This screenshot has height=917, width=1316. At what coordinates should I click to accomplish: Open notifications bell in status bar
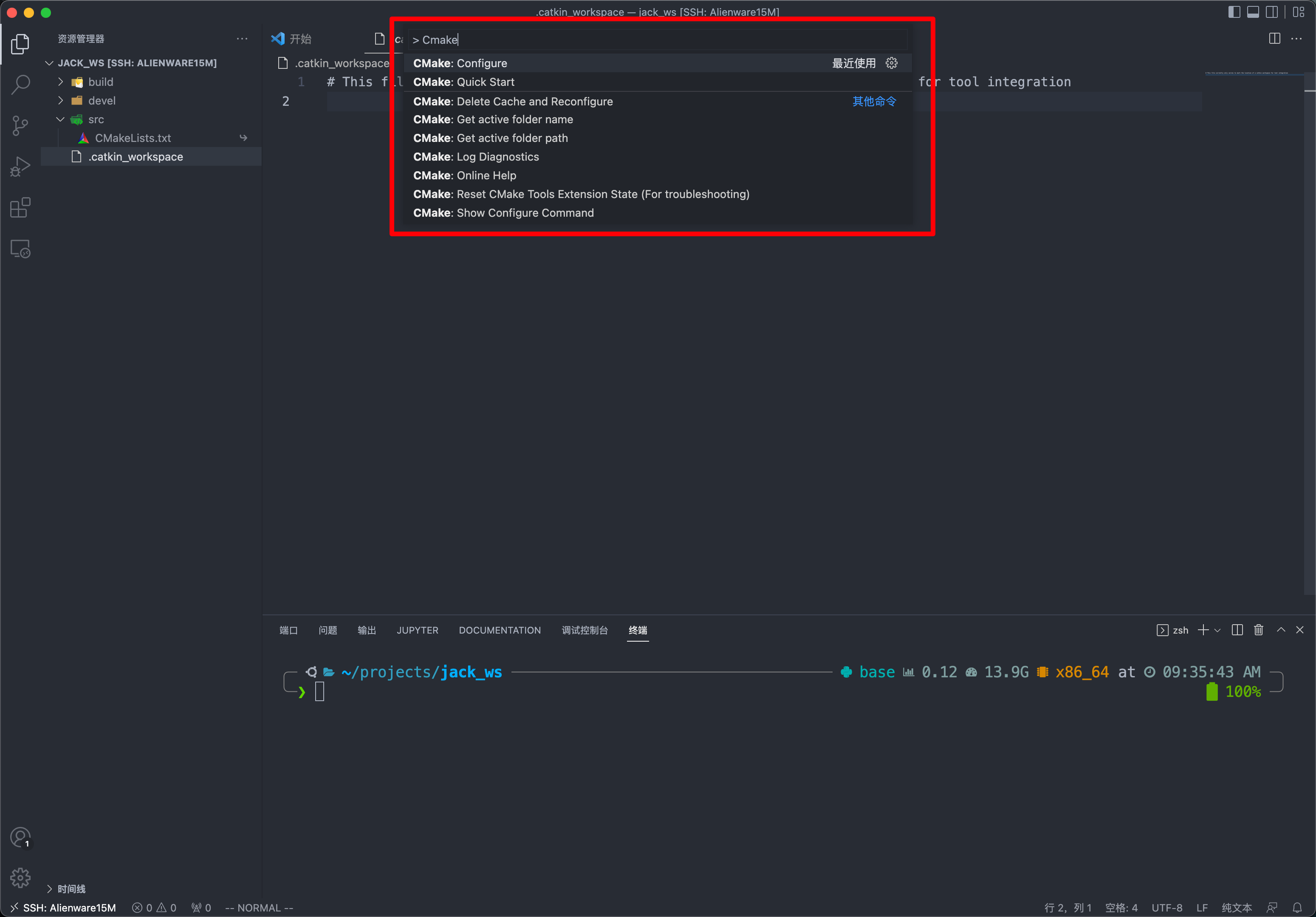(1297, 908)
